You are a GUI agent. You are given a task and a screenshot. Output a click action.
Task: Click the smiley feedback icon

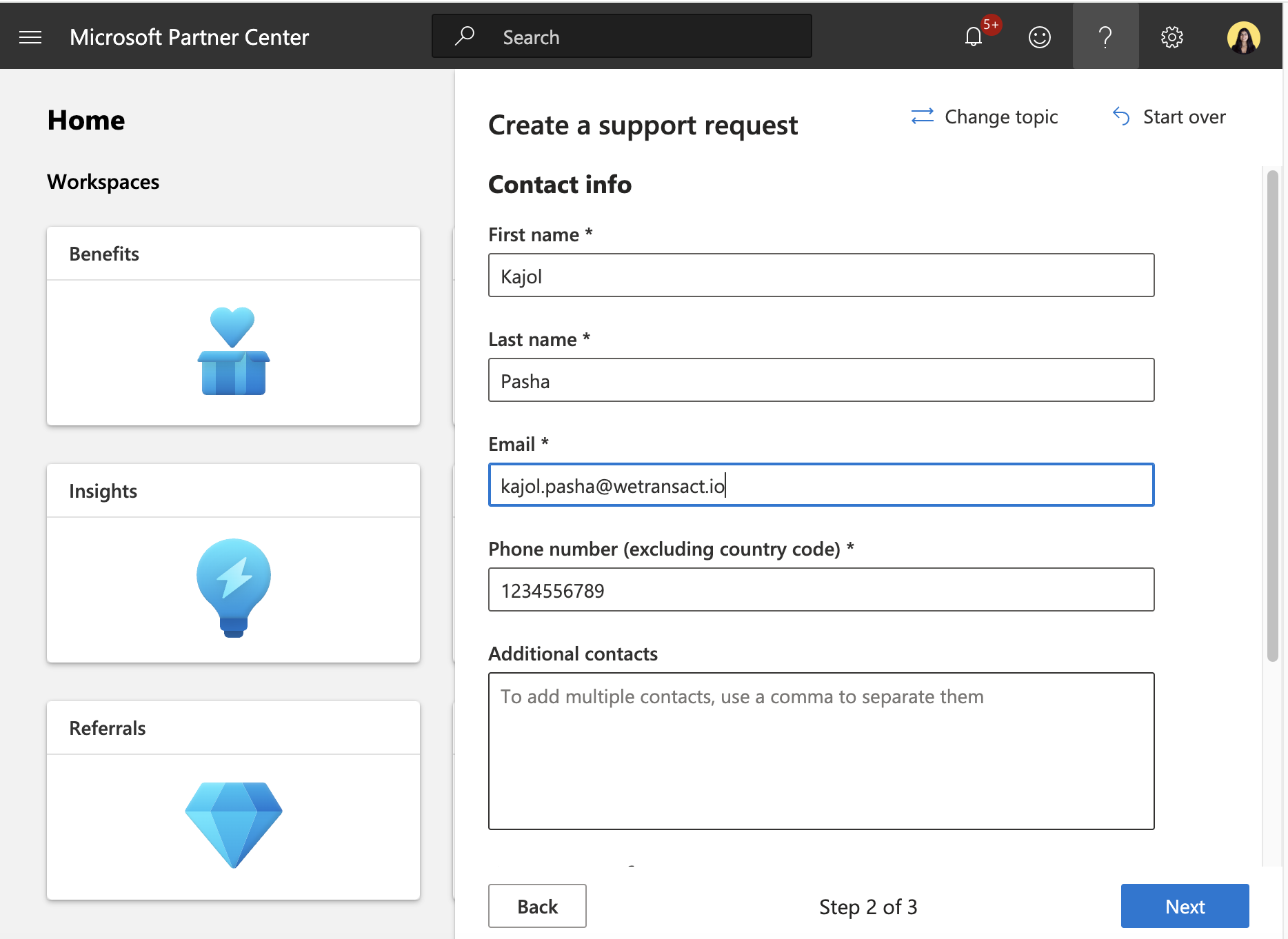pos(1040,37)
